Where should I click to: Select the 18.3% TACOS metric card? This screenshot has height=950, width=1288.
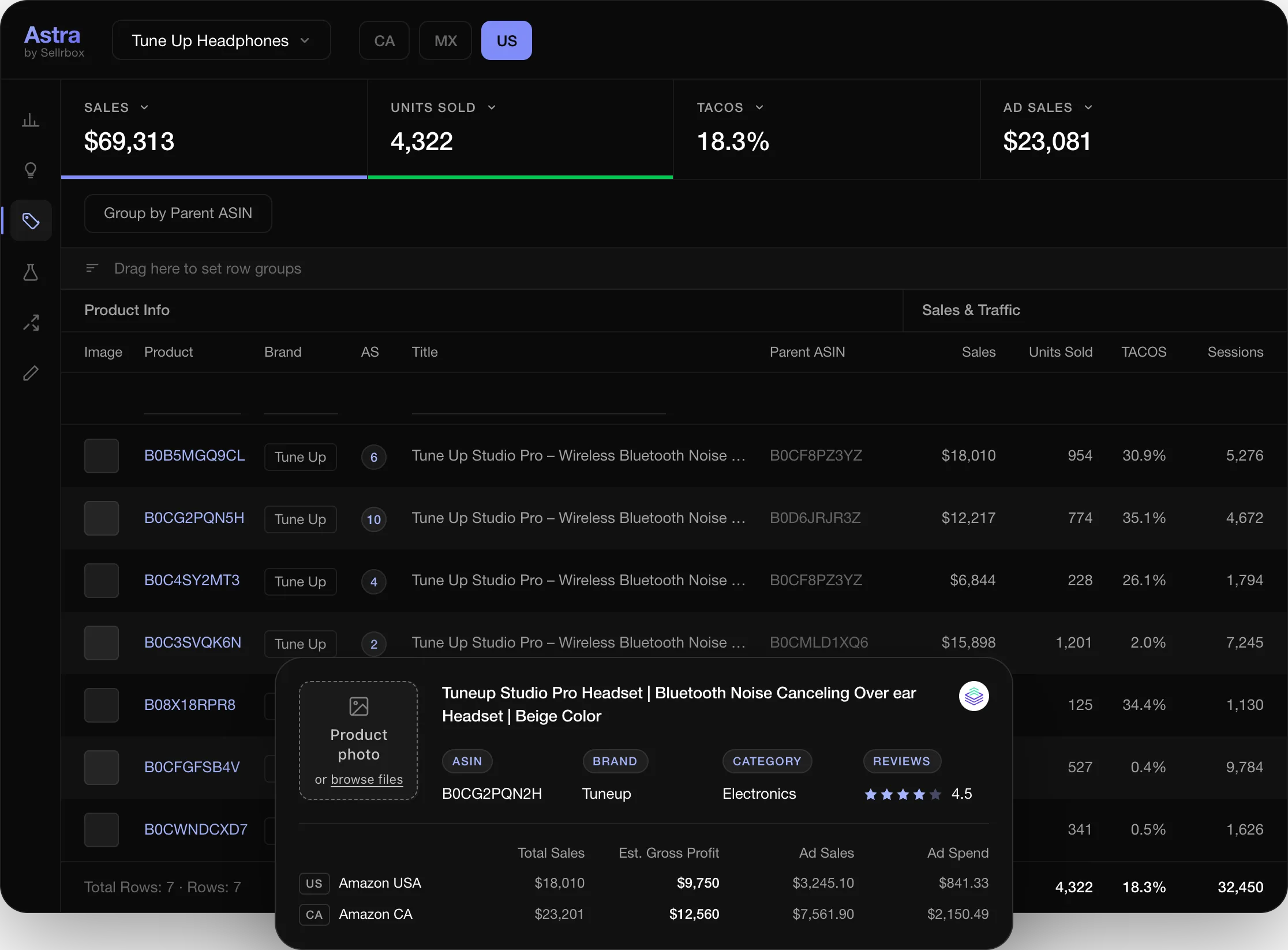827,129
